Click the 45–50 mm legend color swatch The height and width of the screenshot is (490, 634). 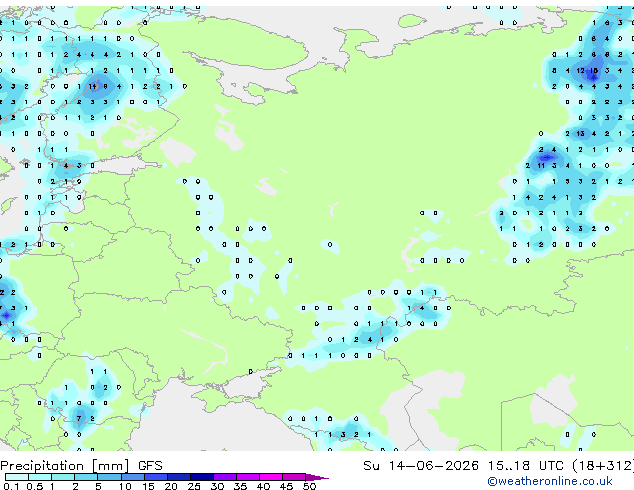tap(294, 477)
